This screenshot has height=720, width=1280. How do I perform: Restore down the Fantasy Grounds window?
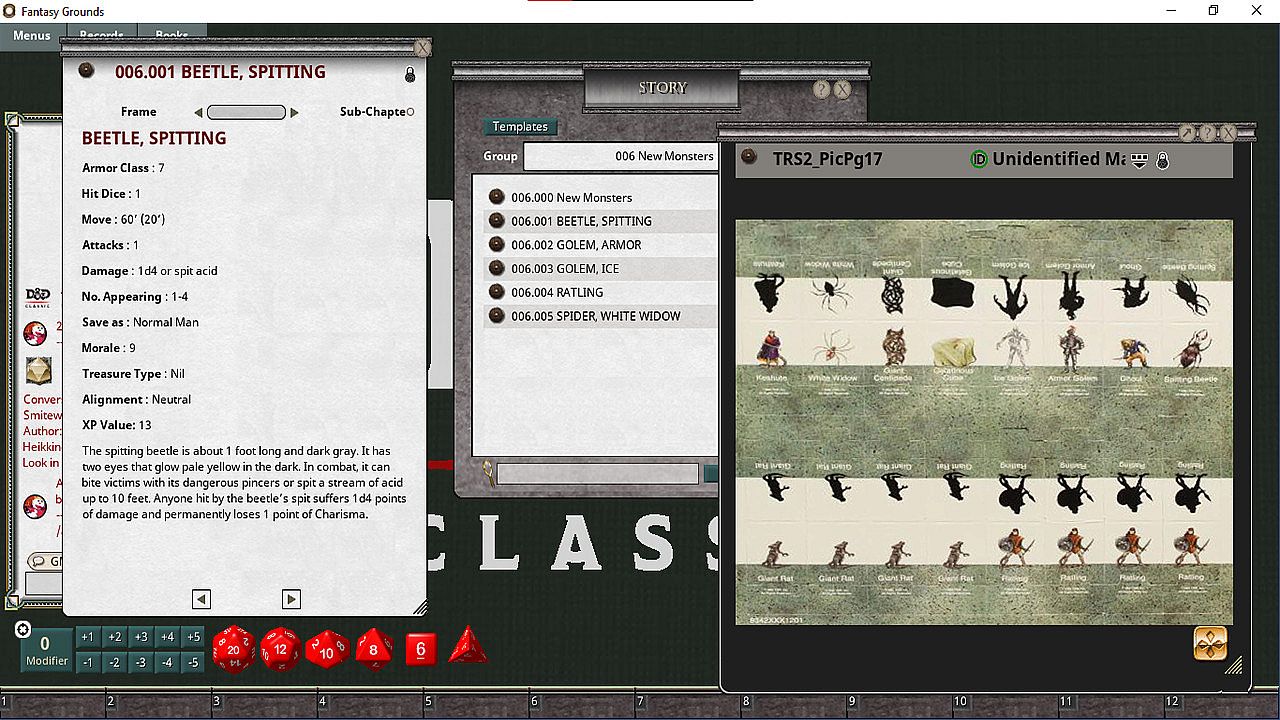point(1213,11)
